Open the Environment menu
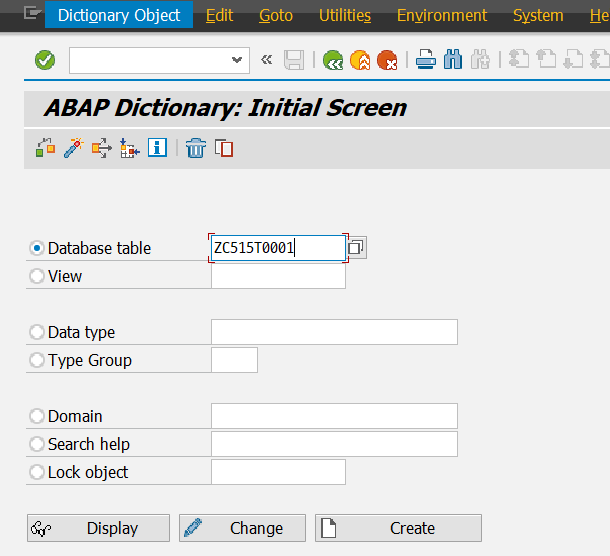Screen dimensions: 610x556 tap(442, 16)
